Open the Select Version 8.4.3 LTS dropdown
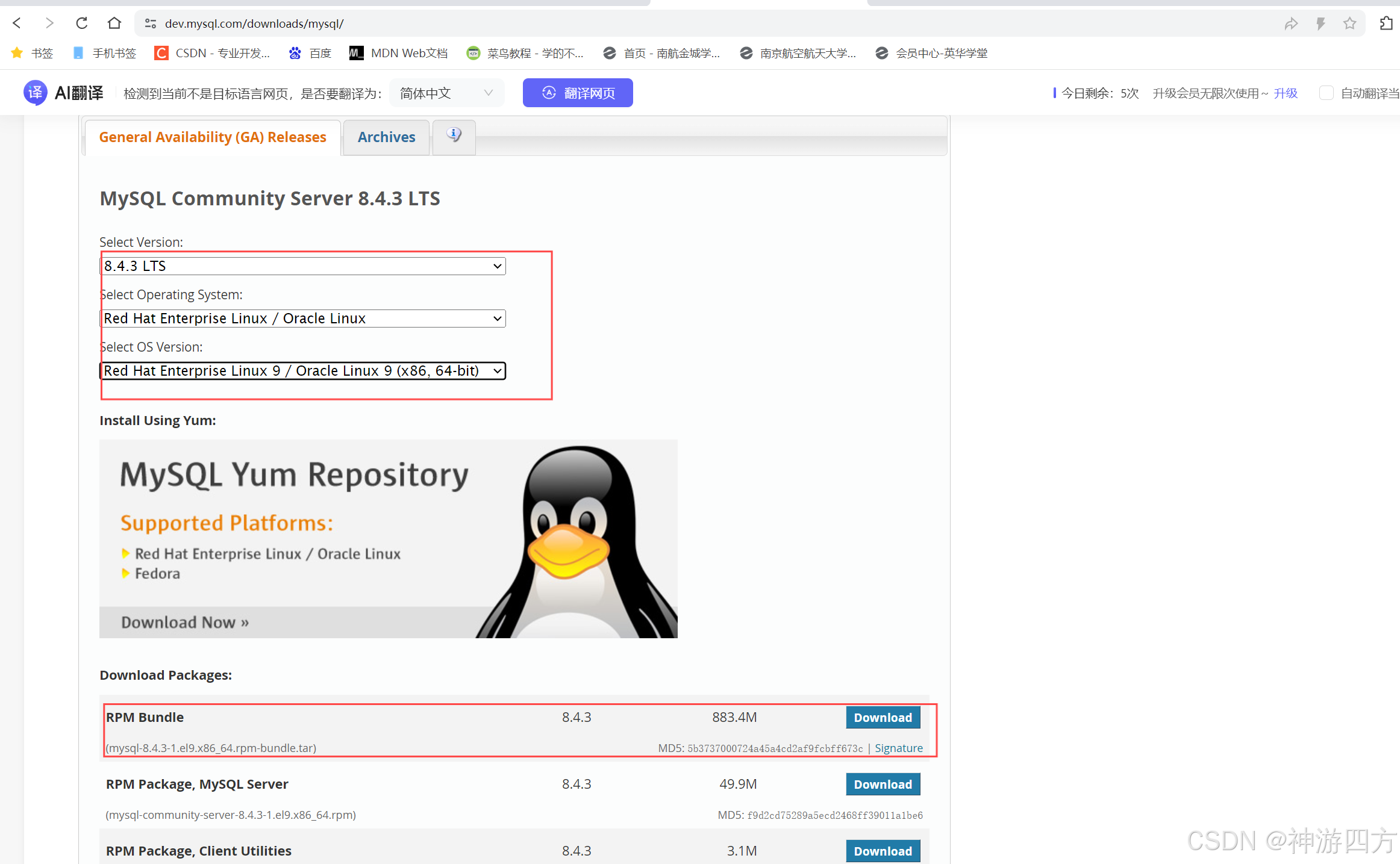Screen dimensions: 1400x864 [x=302, y=266]
